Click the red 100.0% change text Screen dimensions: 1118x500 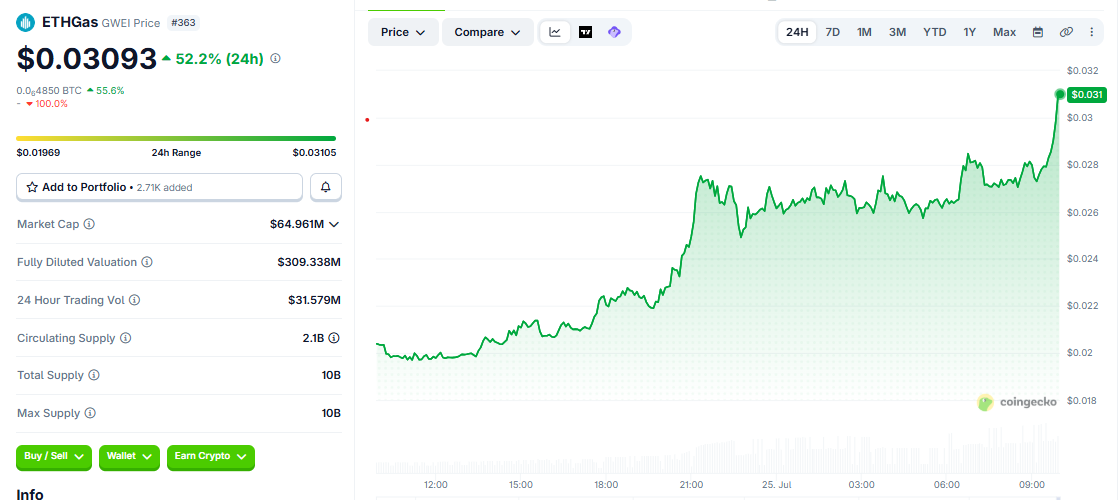tap(51, 103)
